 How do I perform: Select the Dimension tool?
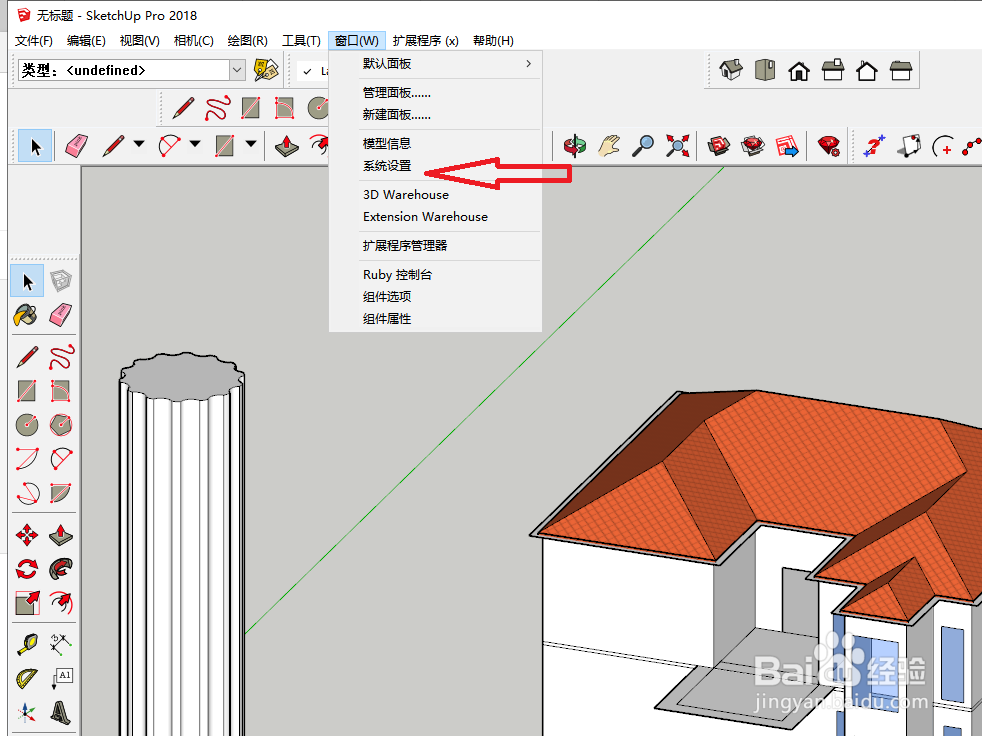point(61,645)
